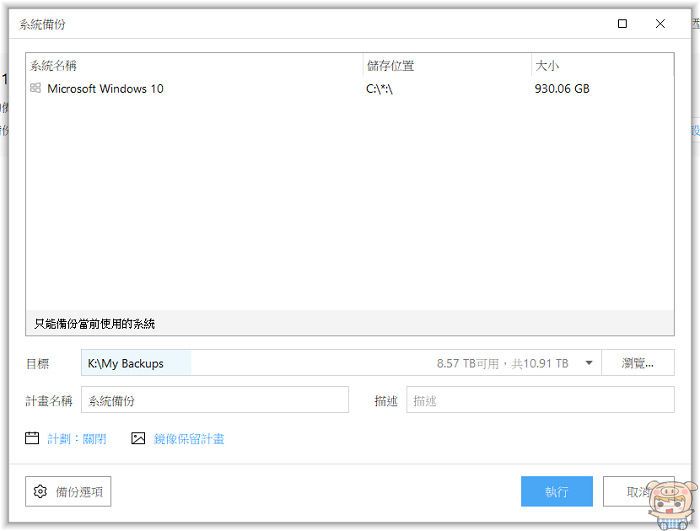Click the 執行 button to start backup
Screen dimensions: 700x531
tap(557, 491)
